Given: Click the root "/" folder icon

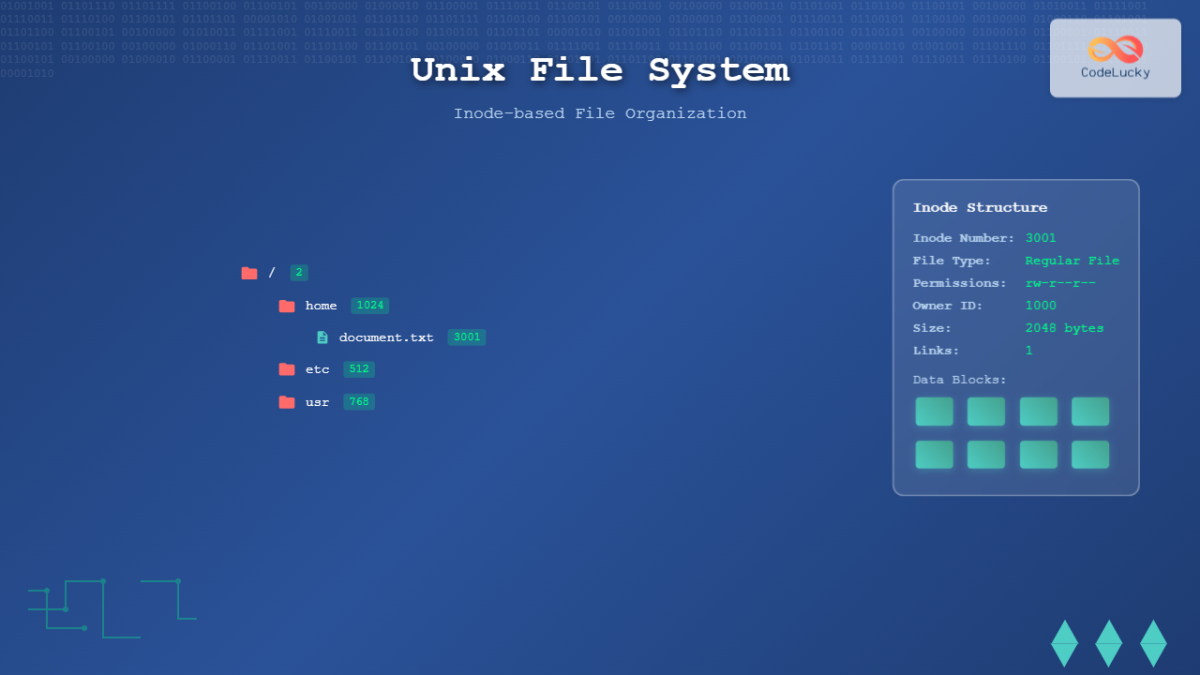Looking at the screenshot, I should (x=249, y=272).
